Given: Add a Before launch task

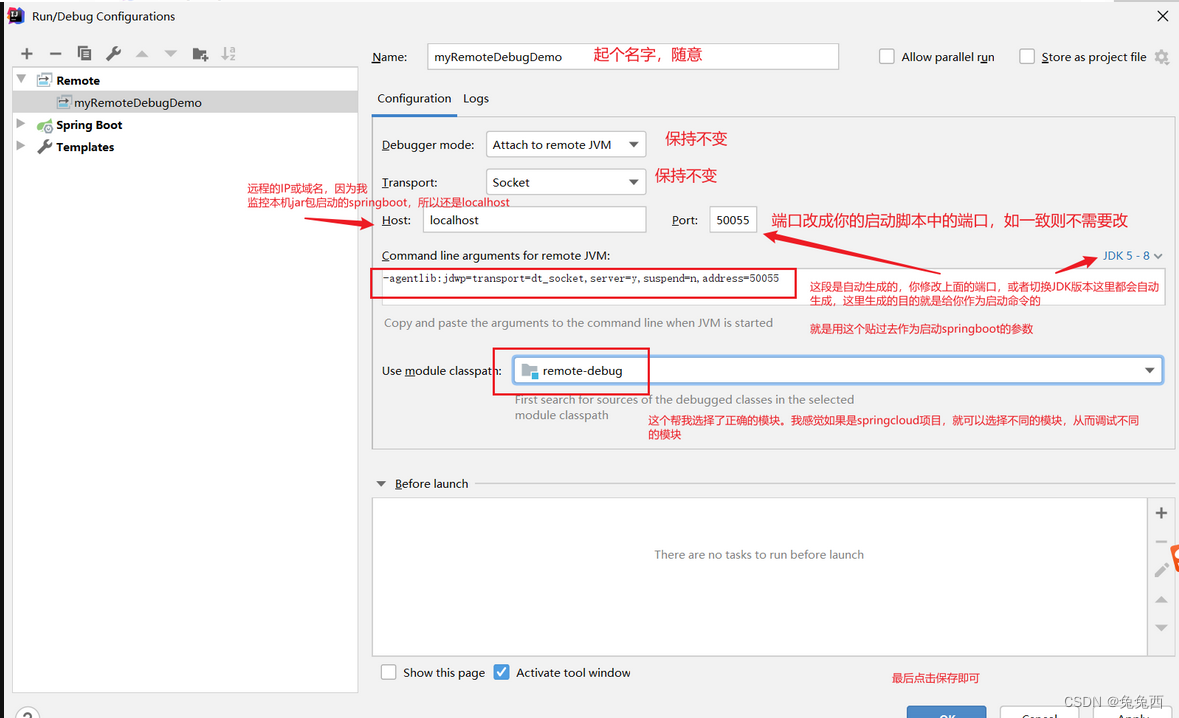Looking at the screenshot, I should (x=1161, y=513).
